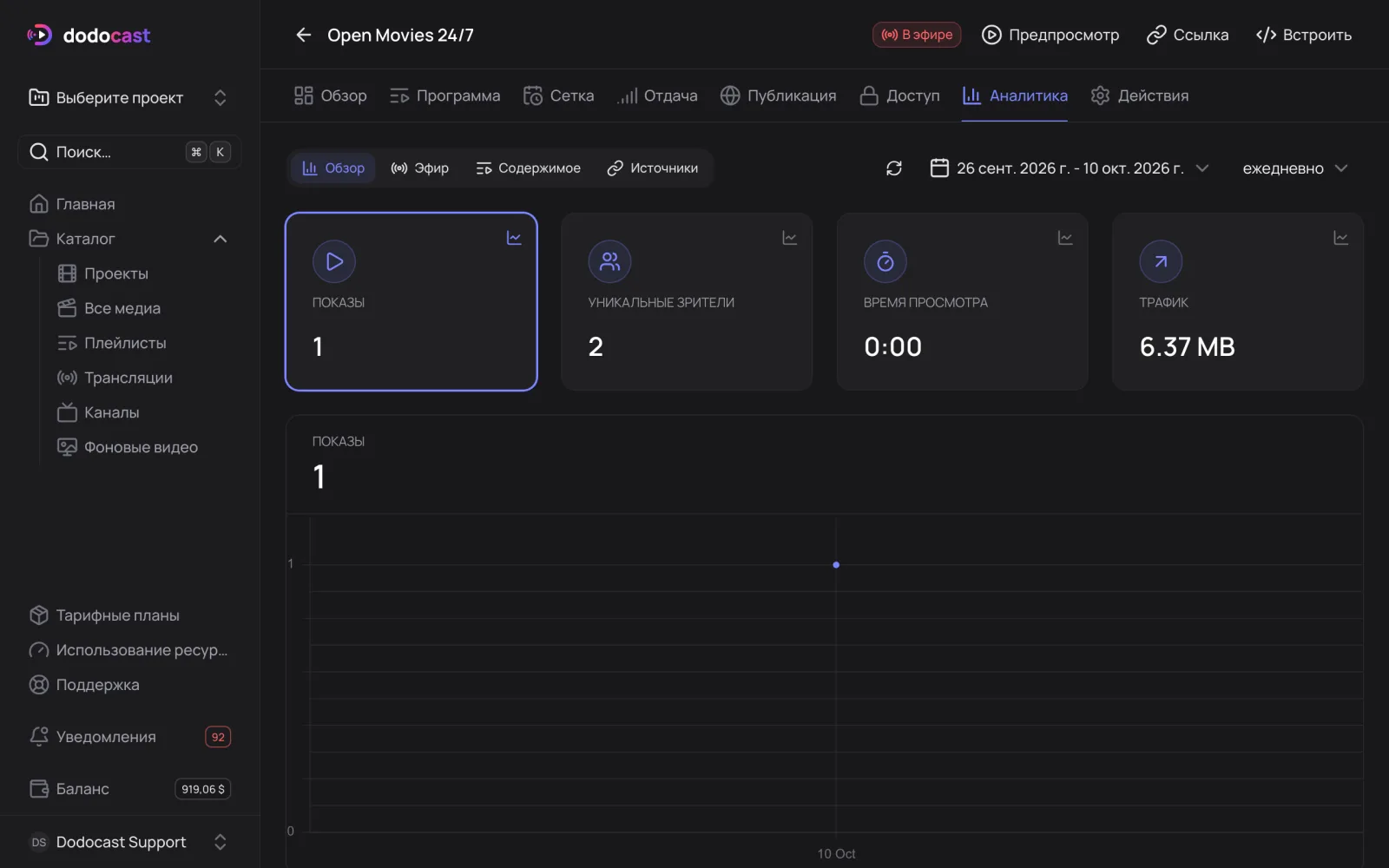Switch to the Программа tab
Screen dimensions: 1389x868
pyautogui.click(x=444, y=95)
